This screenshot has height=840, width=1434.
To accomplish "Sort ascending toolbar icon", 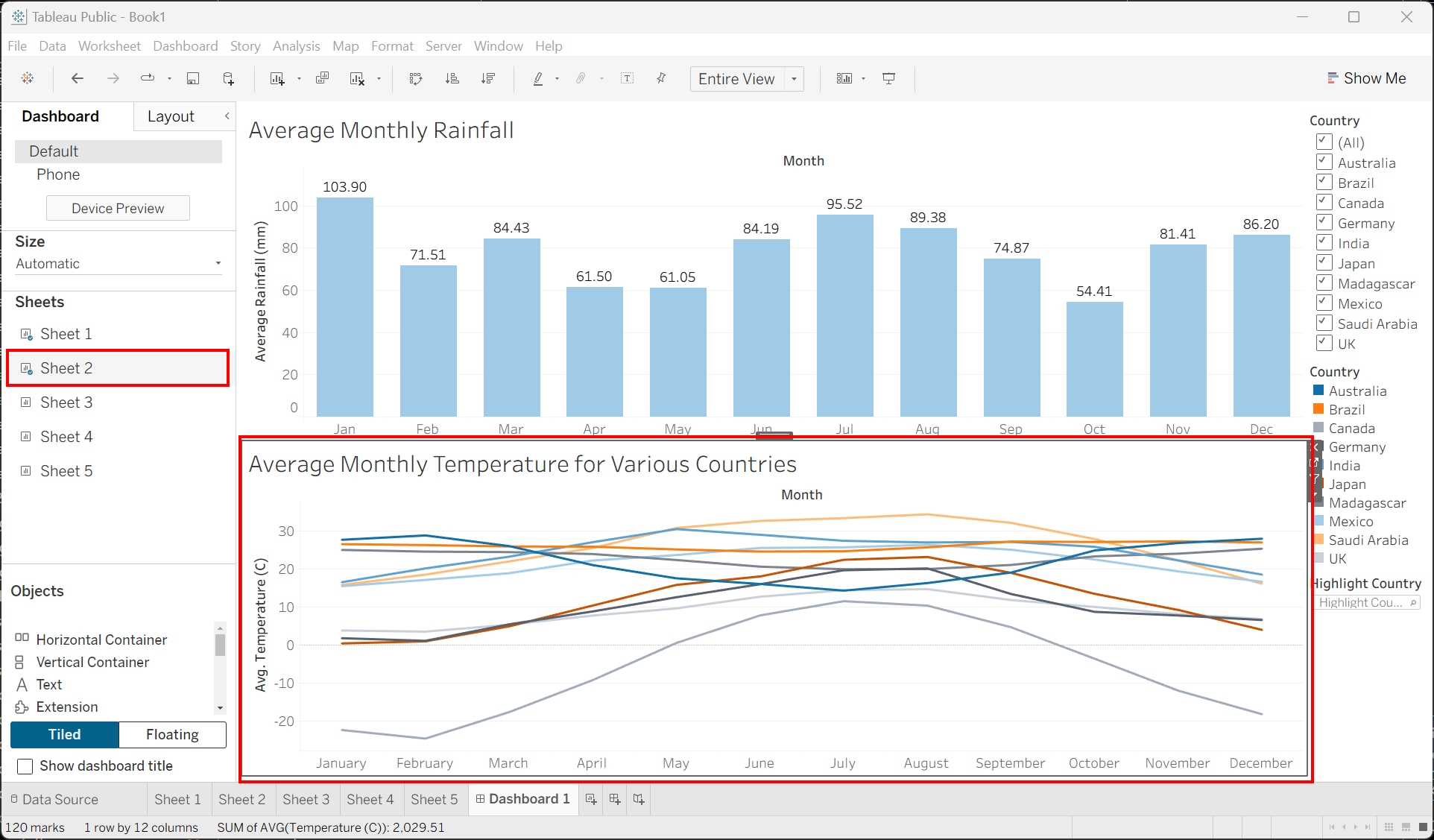I will 452,78.
